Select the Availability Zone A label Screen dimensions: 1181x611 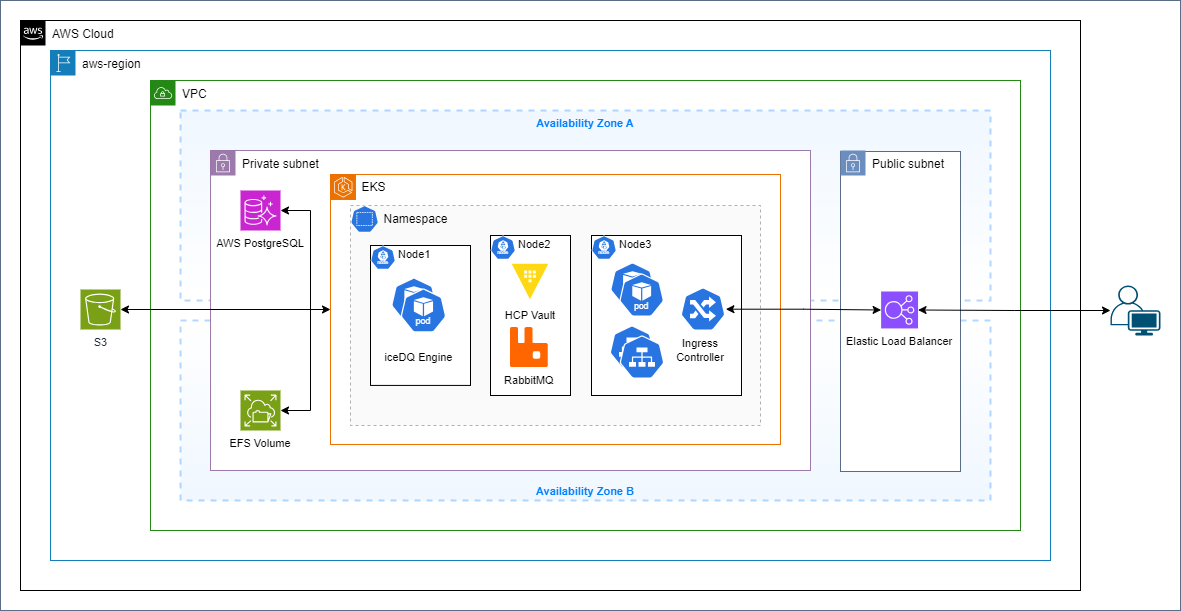pos(584,124)
